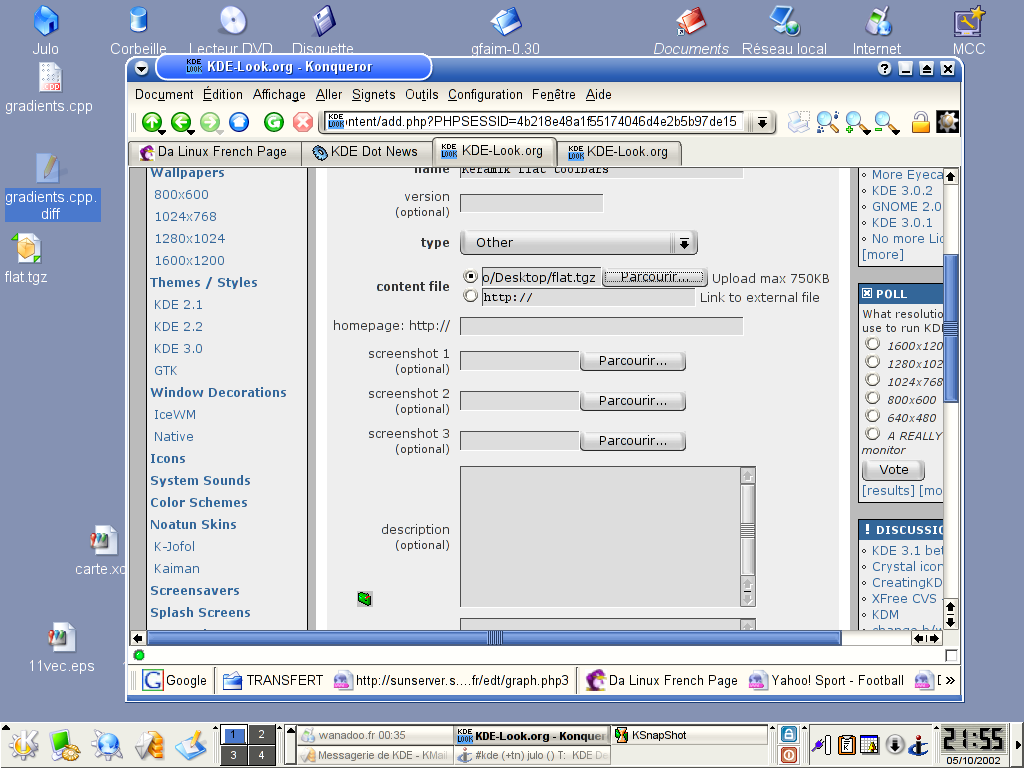1024x768 pixels.
Task: Open Google bookmark in toolbar
Action: [175, 680]
